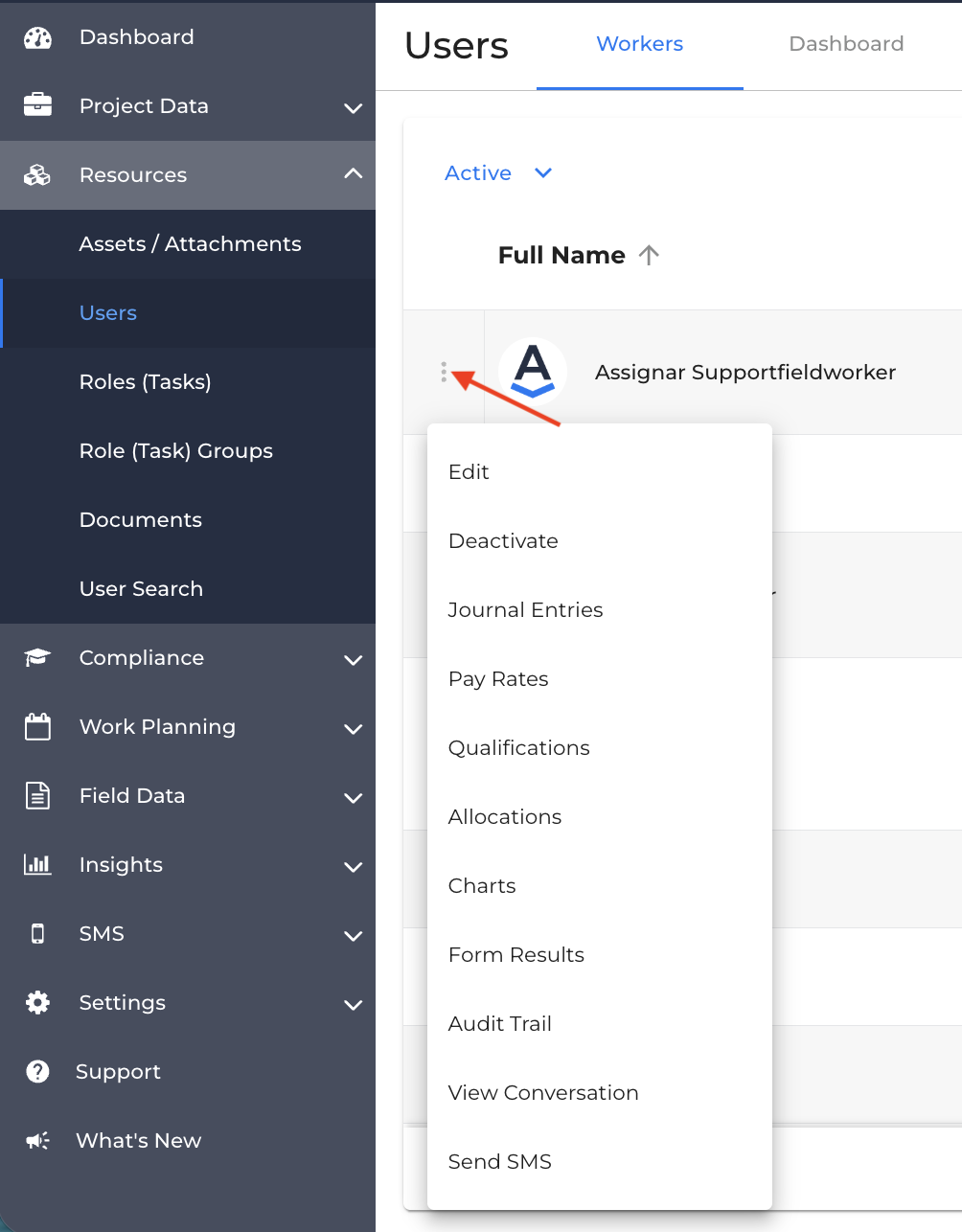962x1232 pixels.
Task: Expand the Field Data section chevron
Action: coord(353,797)
